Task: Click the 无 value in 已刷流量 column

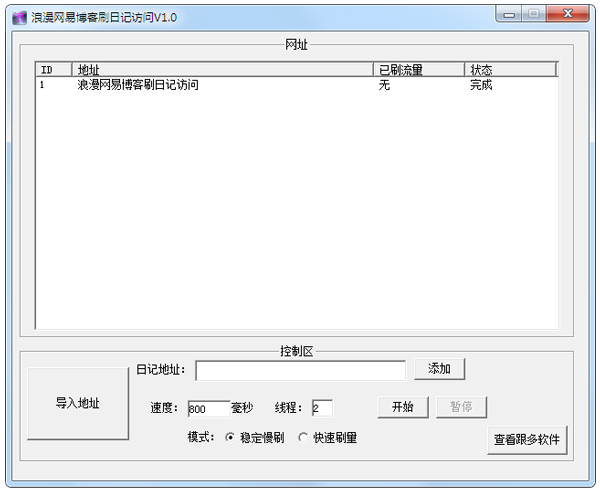Action: [384, 85]
